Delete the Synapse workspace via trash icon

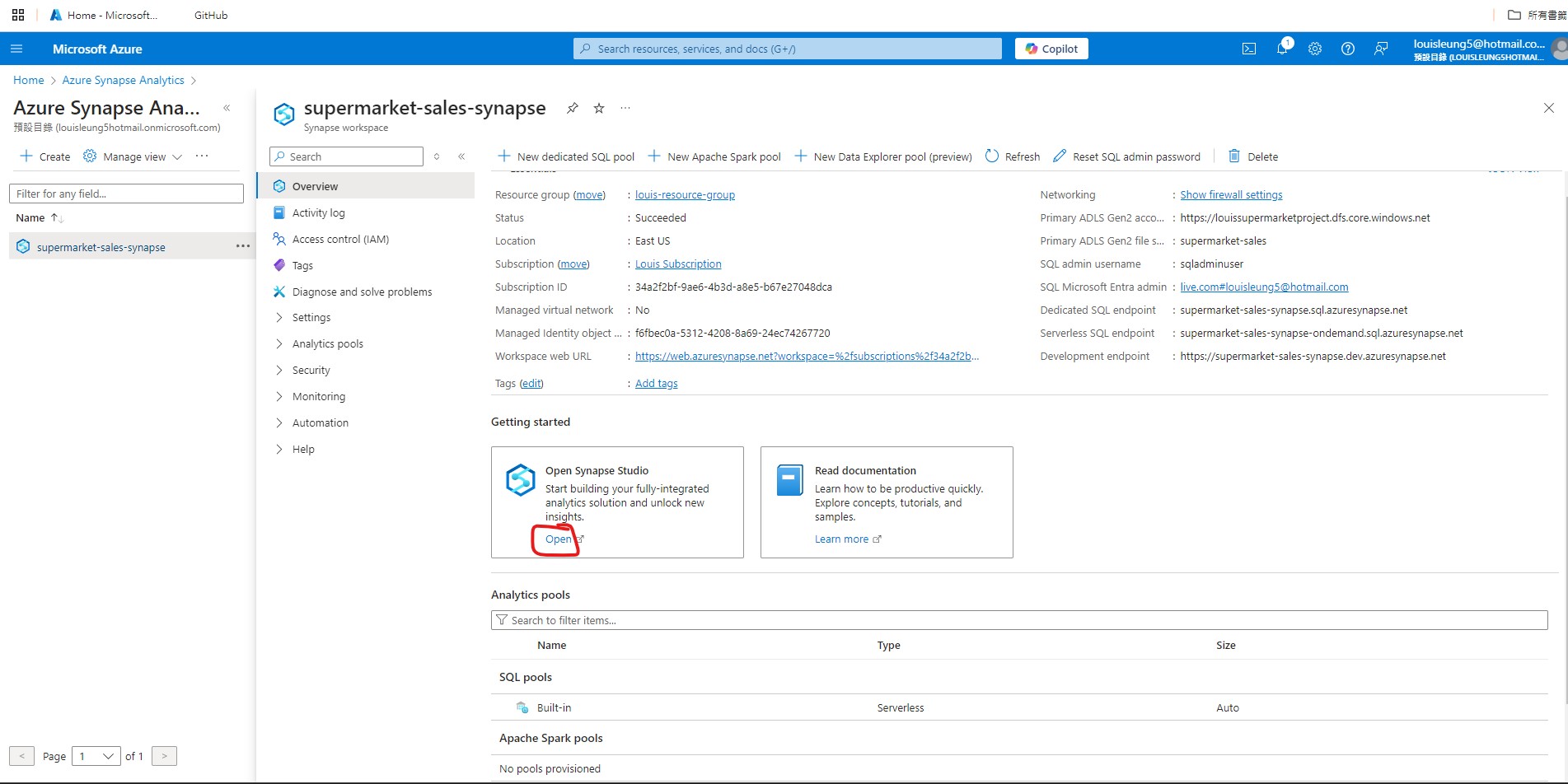click(x=1253, y=156)
